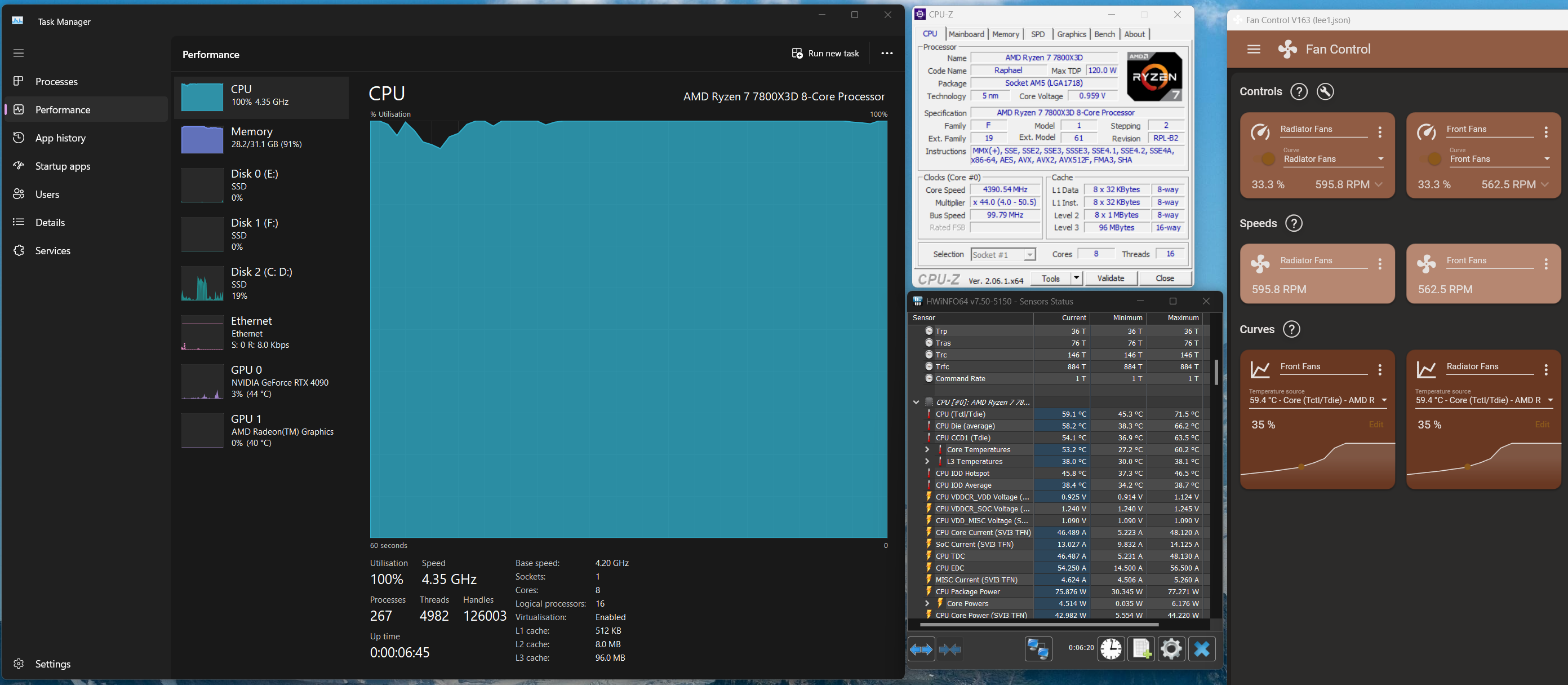The height and width of the screenshot is (685, 1568).
Task: Open help for the Curves section
Action: [1291, 329]
